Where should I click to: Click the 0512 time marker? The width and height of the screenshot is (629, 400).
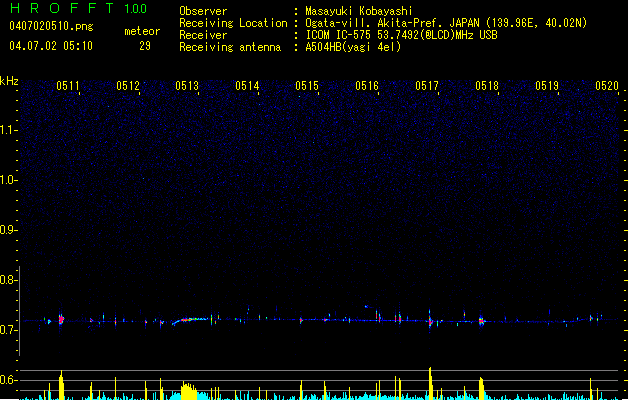[128, 86]
